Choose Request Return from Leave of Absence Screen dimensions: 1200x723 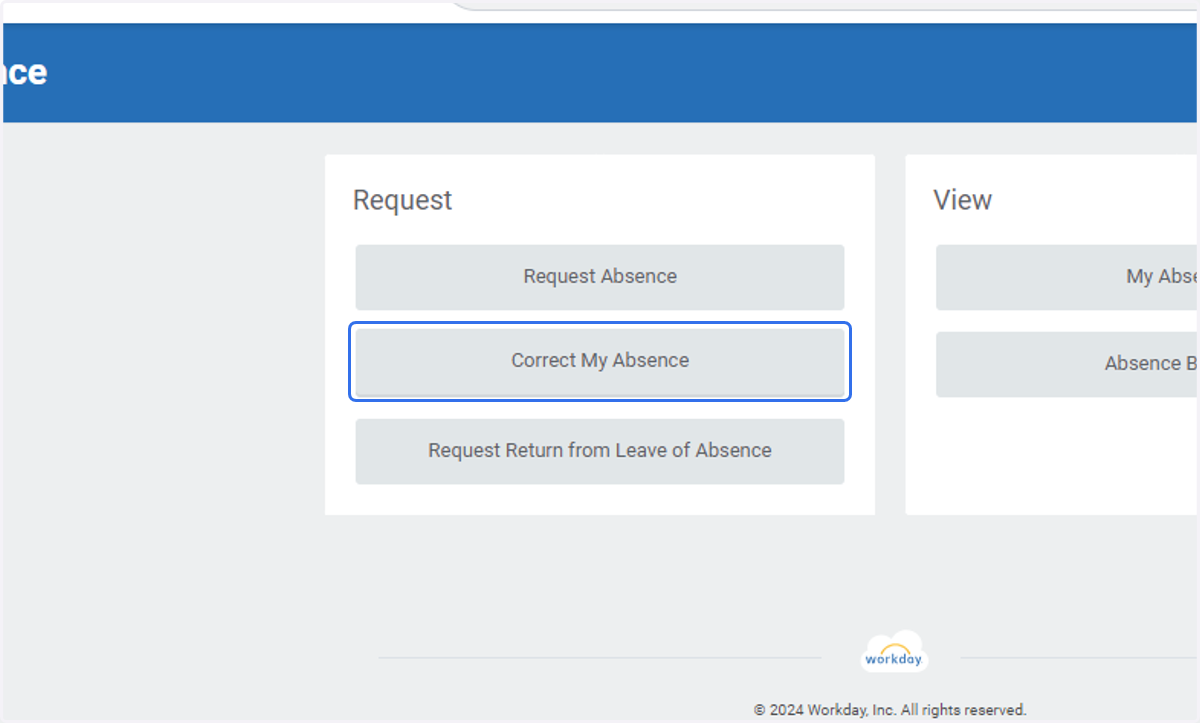[x=600, y=451]
